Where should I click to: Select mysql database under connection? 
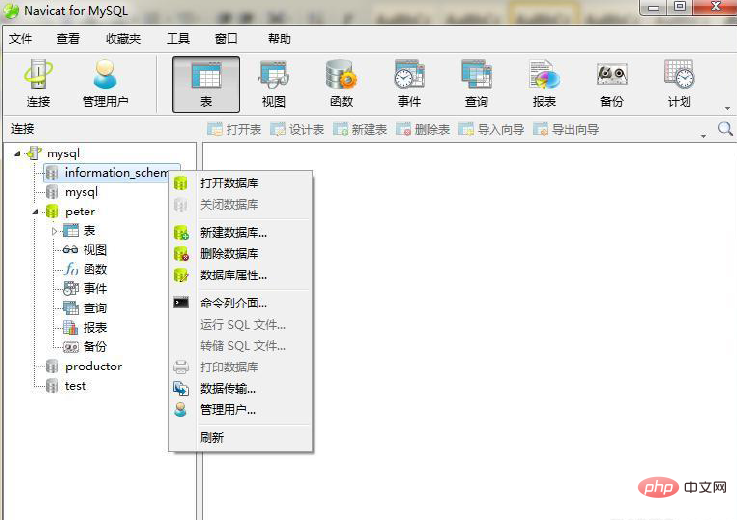click(x=72, y=192)
